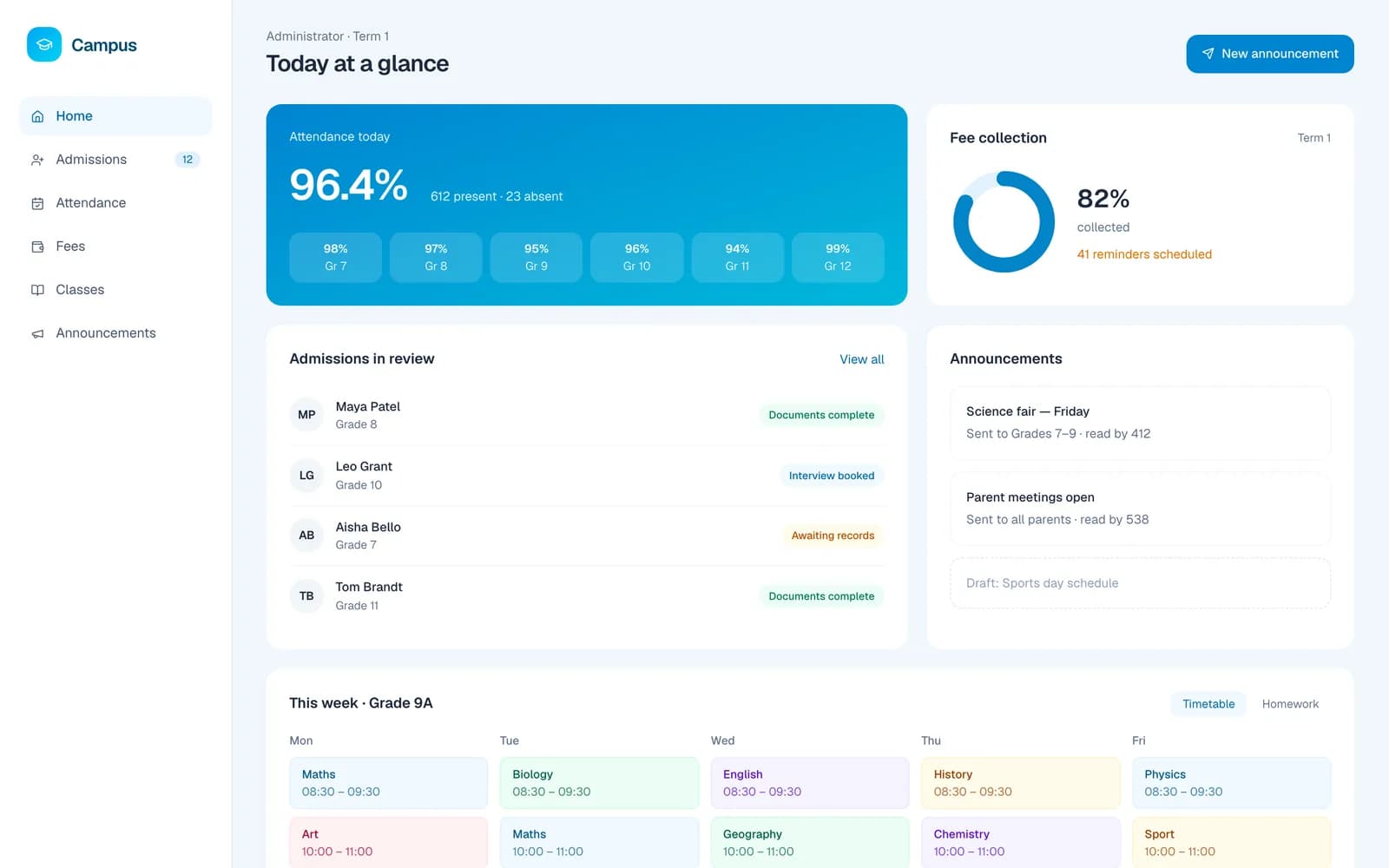Screen dimensions: 1389x868
Task: Click the Home house icon in sidebar
Action: coord(37,116)
